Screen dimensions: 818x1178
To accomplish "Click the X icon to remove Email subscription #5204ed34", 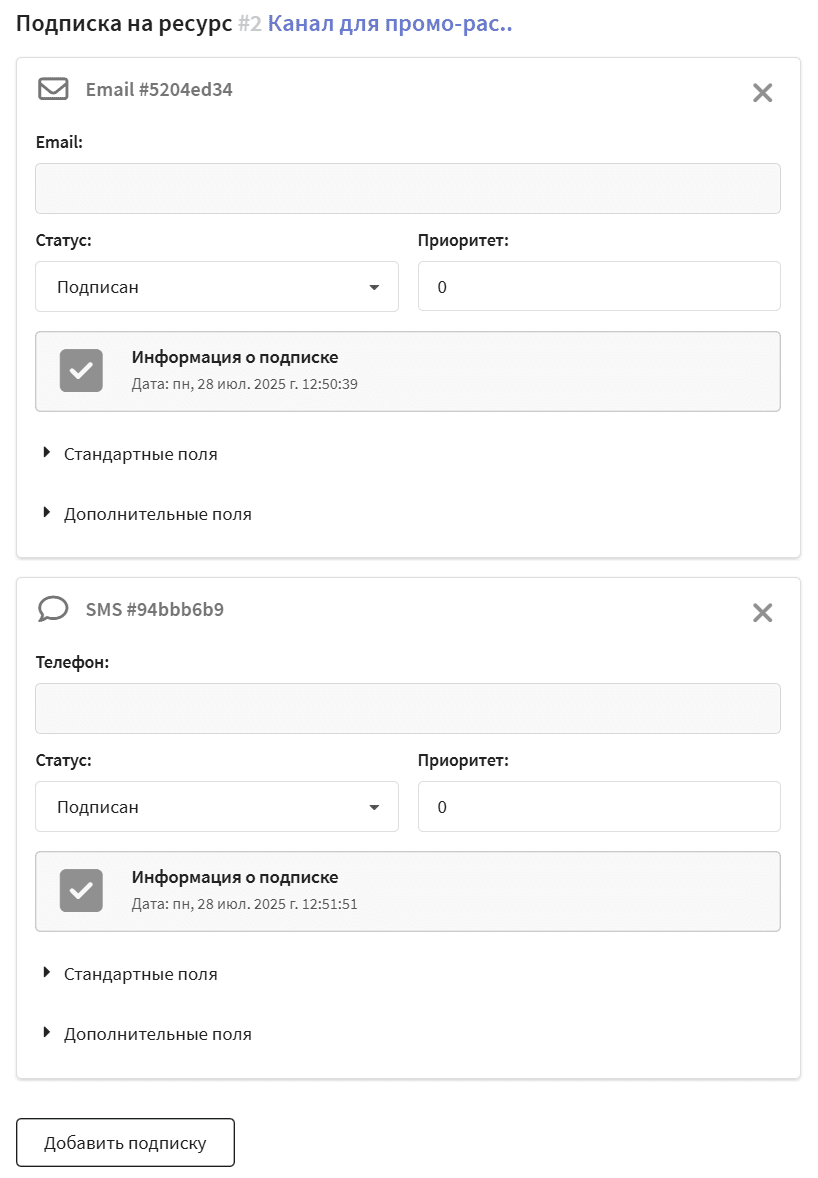I will [762, 92].
